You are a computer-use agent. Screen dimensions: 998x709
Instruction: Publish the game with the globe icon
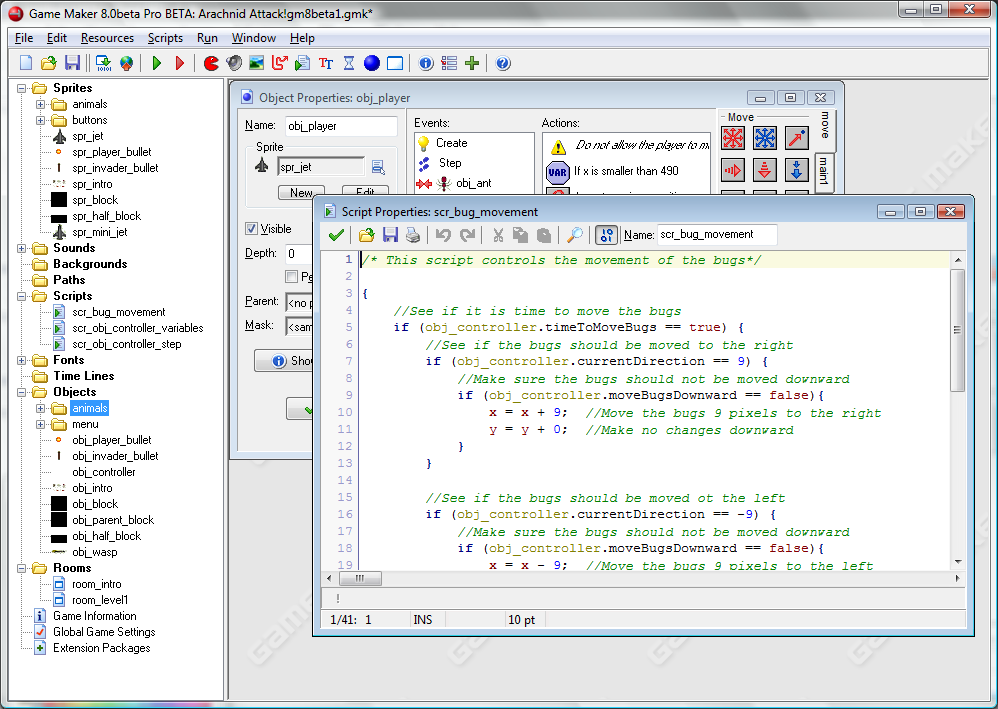127,63
